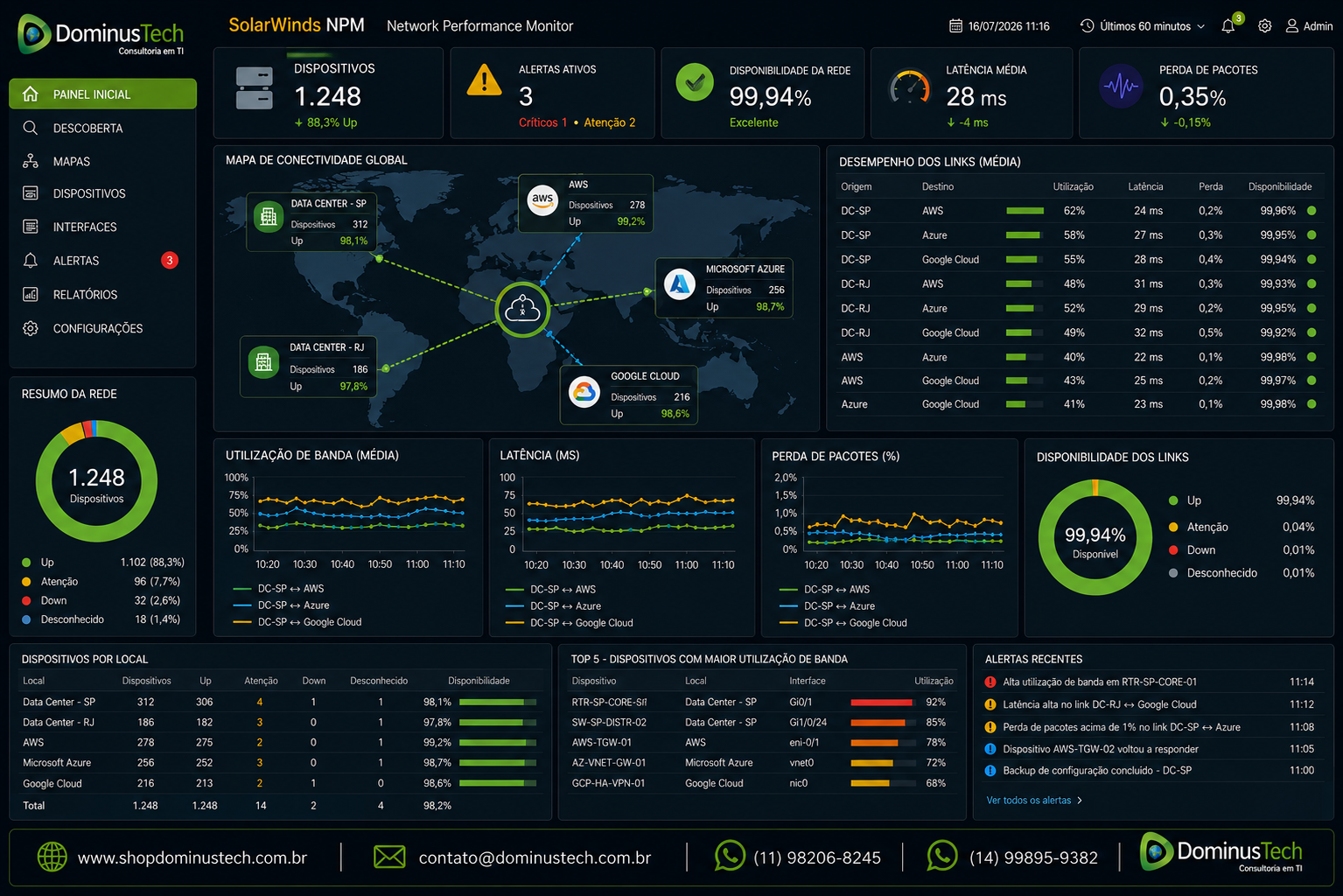Viewport: 1343px width, 896px height.
Task: Click 'Microsoft Azure' row in Dispositivos por Local
Action: [280, 762]
